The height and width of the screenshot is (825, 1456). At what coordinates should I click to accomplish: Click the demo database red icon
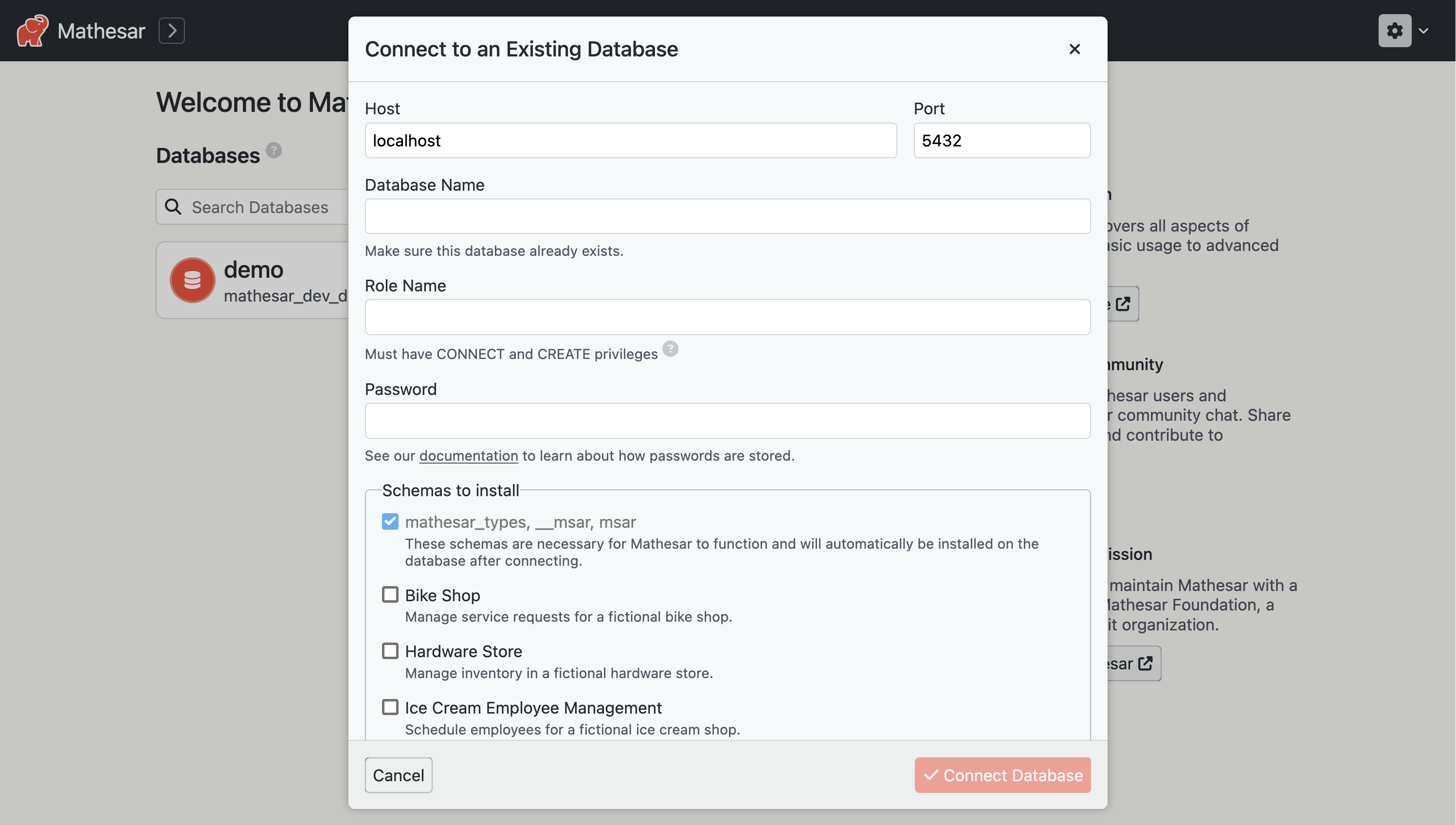coord(193,281)
